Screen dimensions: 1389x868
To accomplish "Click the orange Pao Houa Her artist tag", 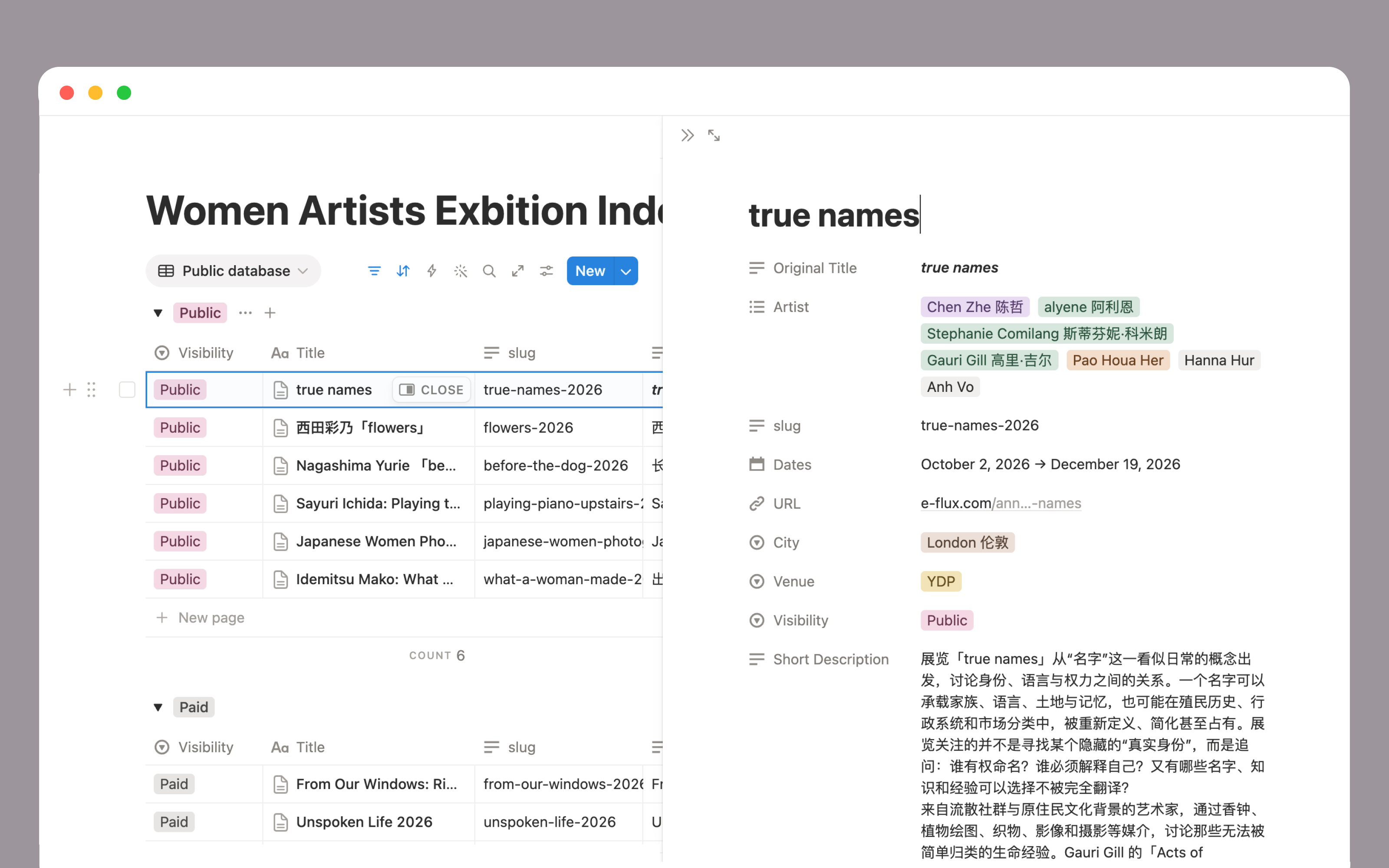I will click(1118, 361).
